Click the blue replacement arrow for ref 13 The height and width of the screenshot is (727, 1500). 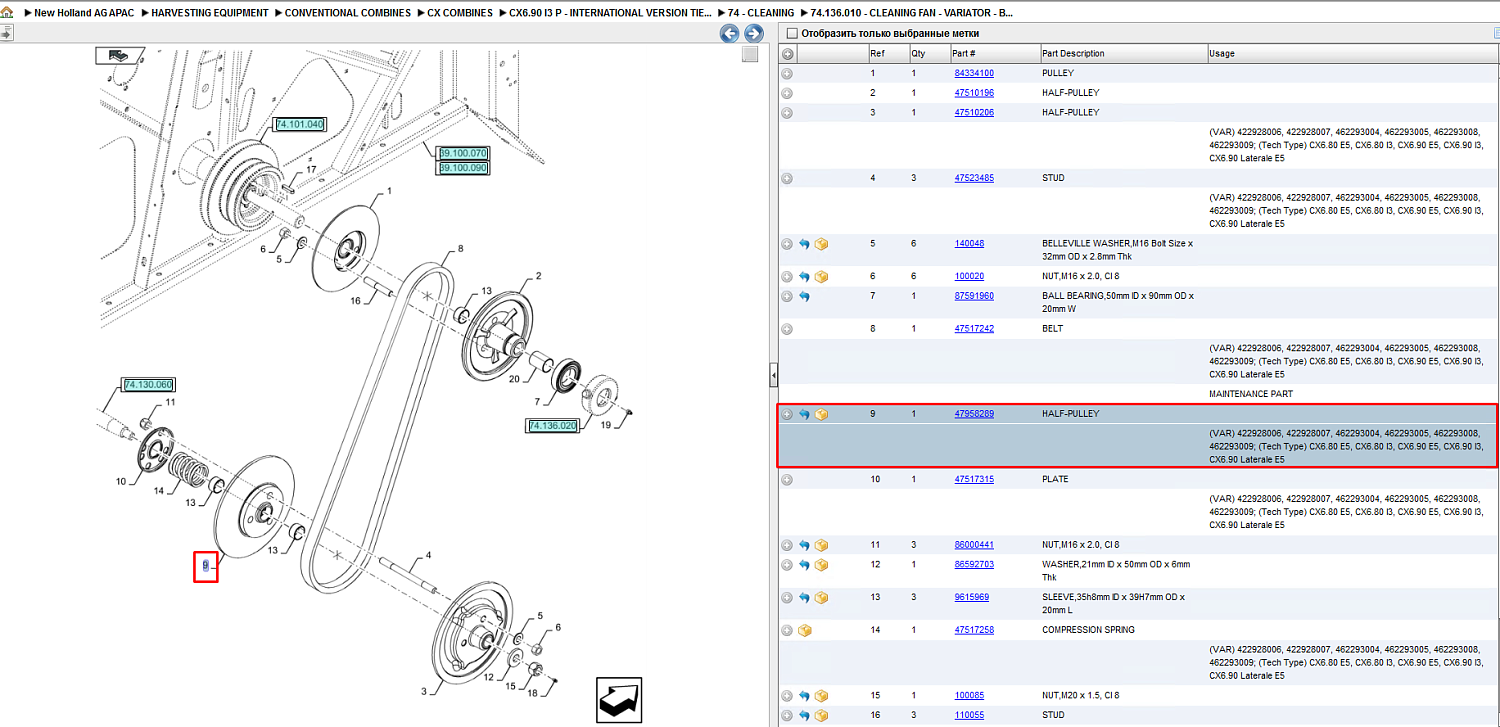(x=804, y=598)
